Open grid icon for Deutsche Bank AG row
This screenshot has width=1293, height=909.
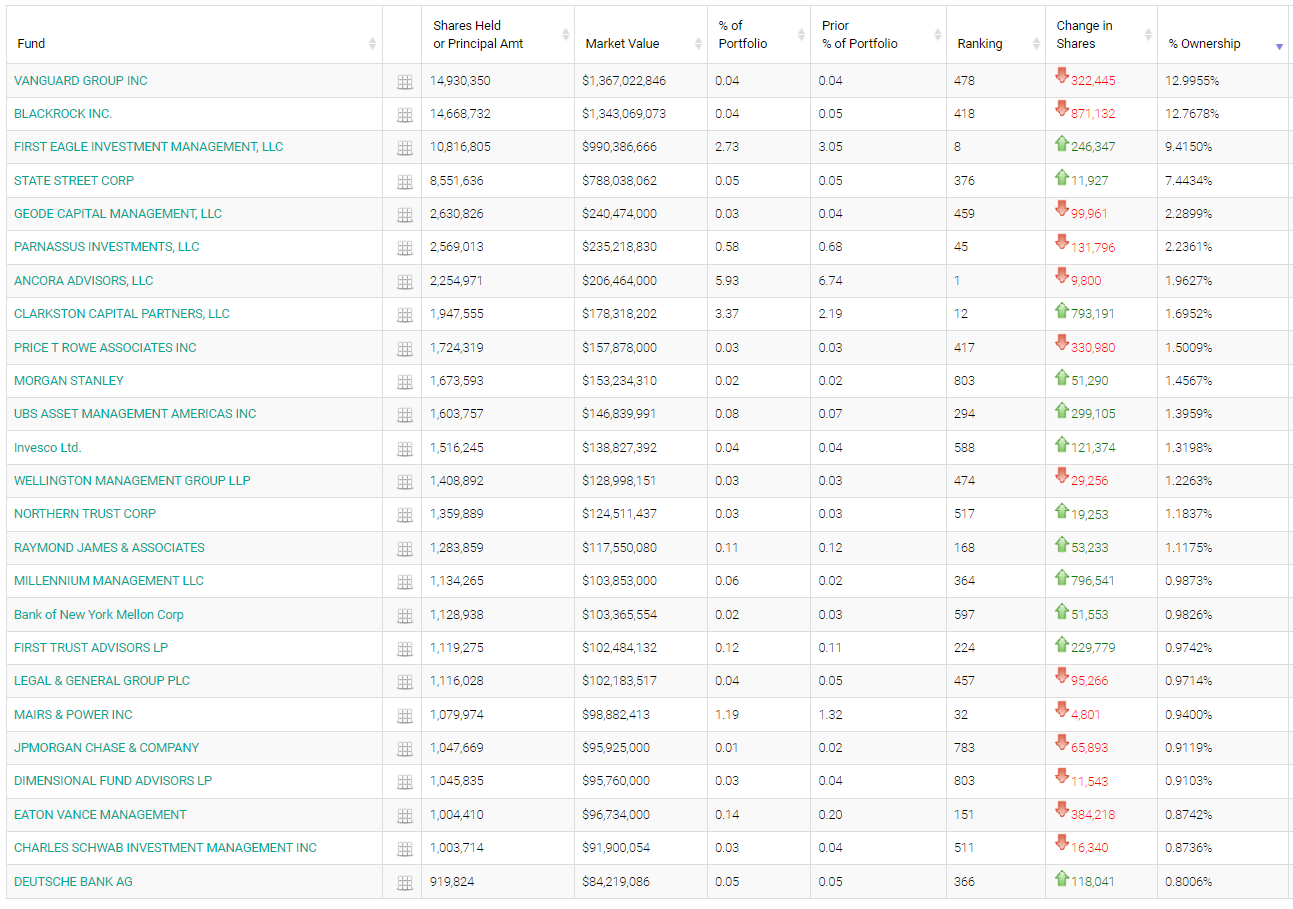point(405,883)
